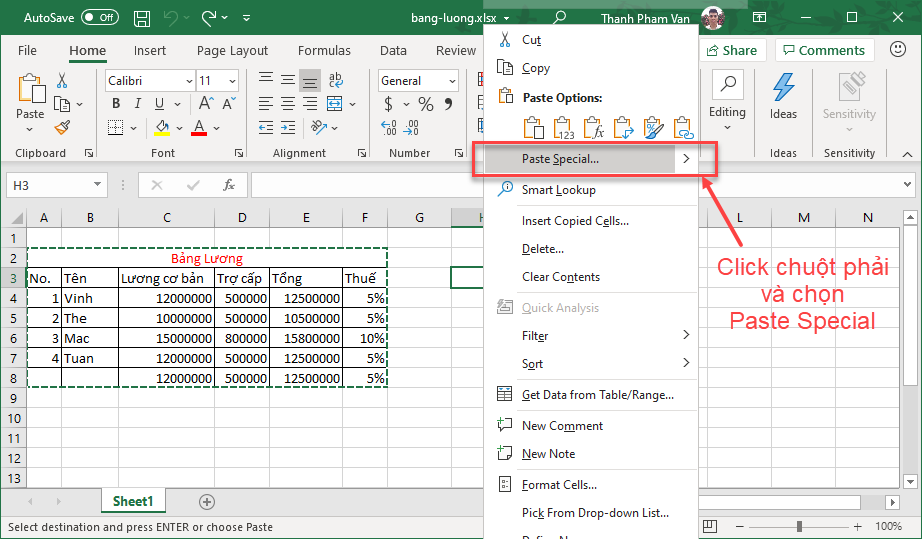This screenshot has width=922, height=539.
Task: Click the Cut scissors icon in Clipboard
Action: pos(62,81)
